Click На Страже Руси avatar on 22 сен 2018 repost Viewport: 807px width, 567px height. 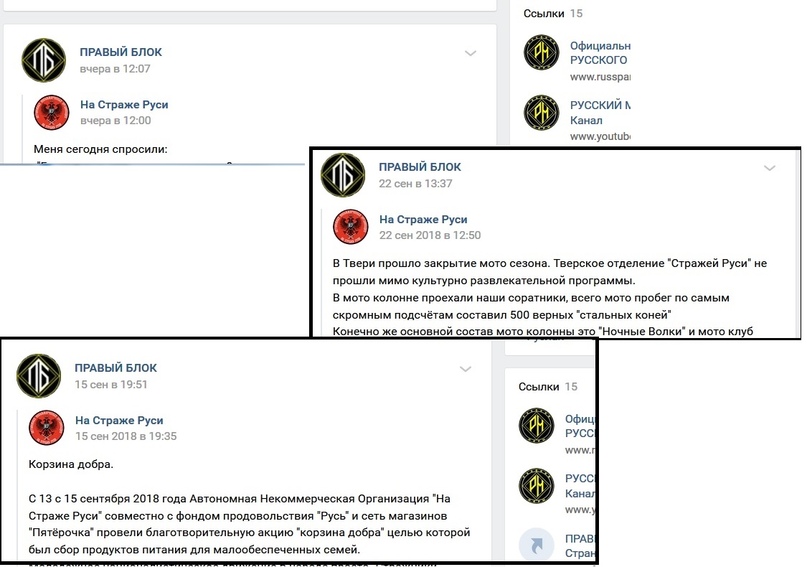[x=350, y=227]
